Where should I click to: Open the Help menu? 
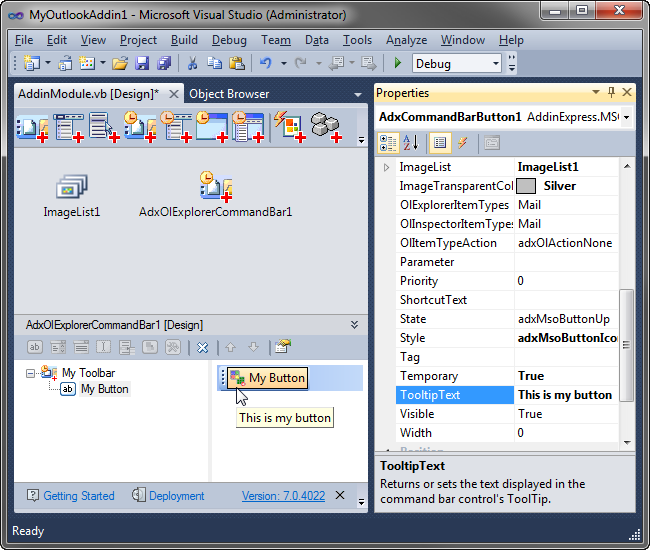click(512, 40)
